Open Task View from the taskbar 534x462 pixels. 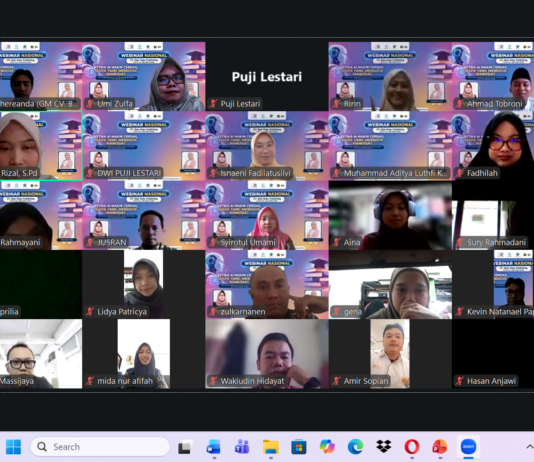click(185, 447)
